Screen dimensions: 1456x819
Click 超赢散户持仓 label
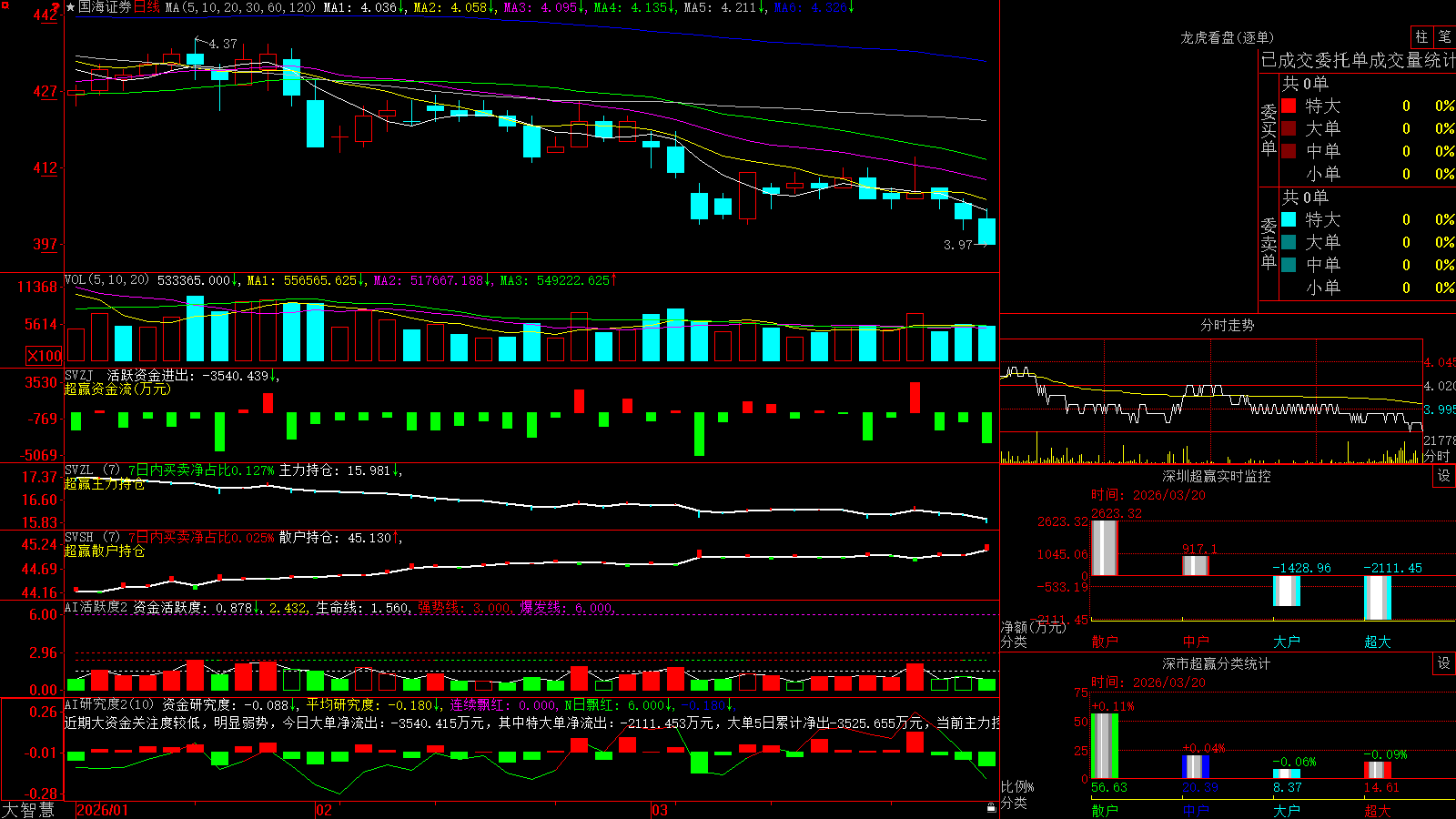[105, 551]
